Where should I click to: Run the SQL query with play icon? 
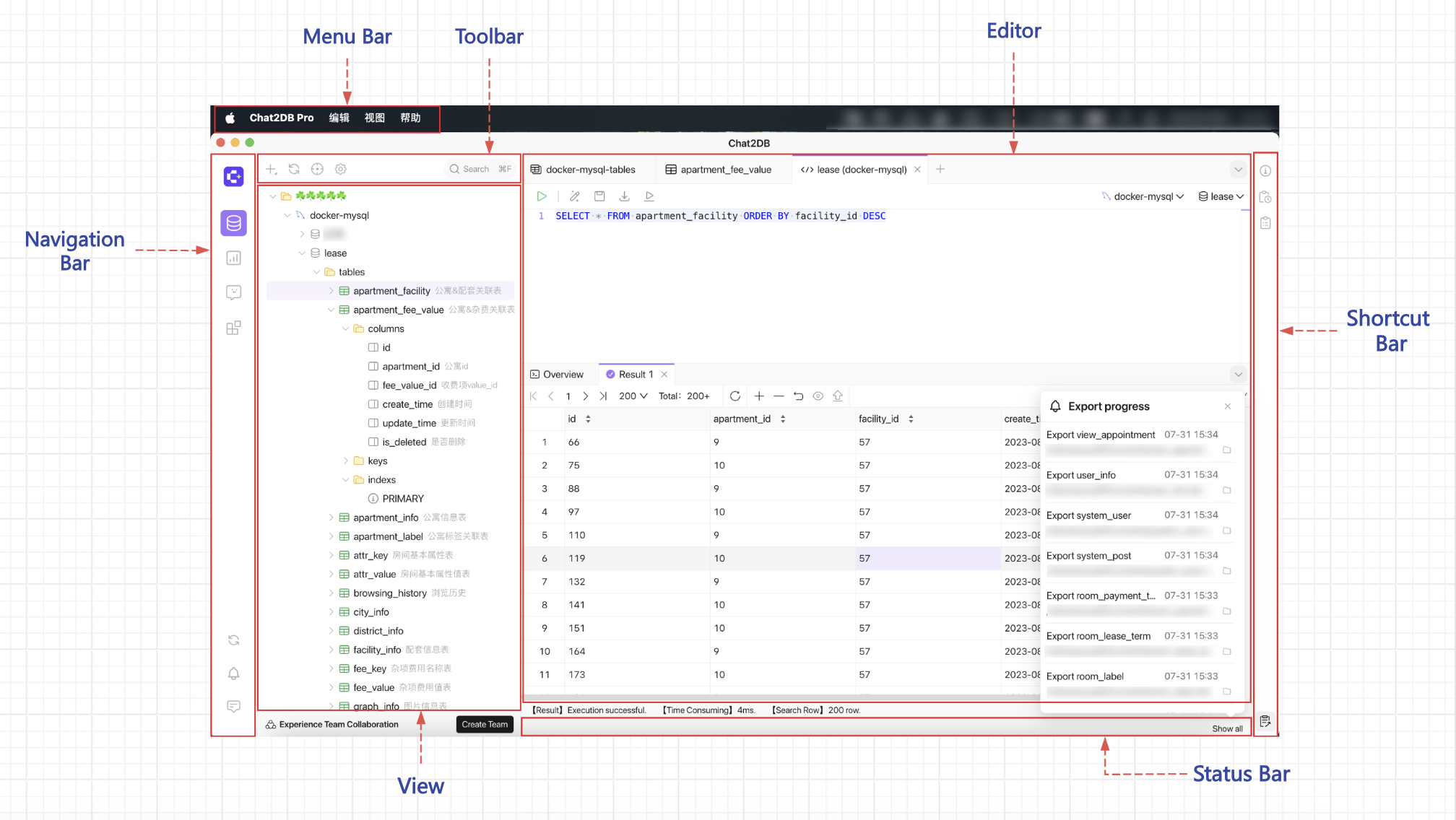542,196
